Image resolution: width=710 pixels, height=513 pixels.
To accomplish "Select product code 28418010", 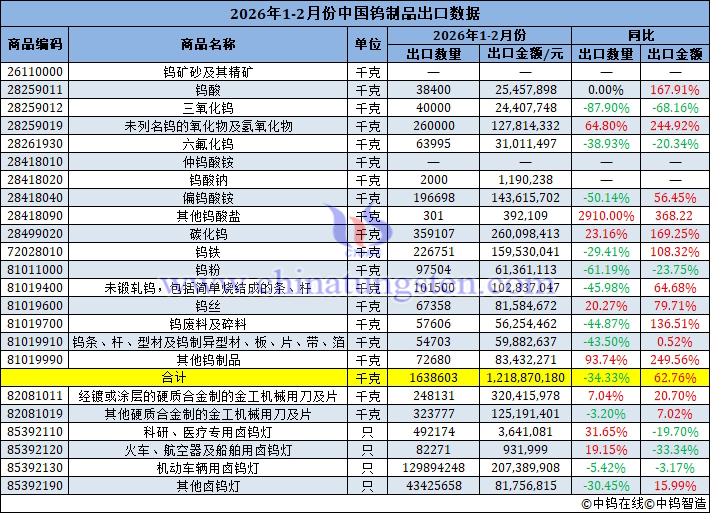I will point(34,162).
